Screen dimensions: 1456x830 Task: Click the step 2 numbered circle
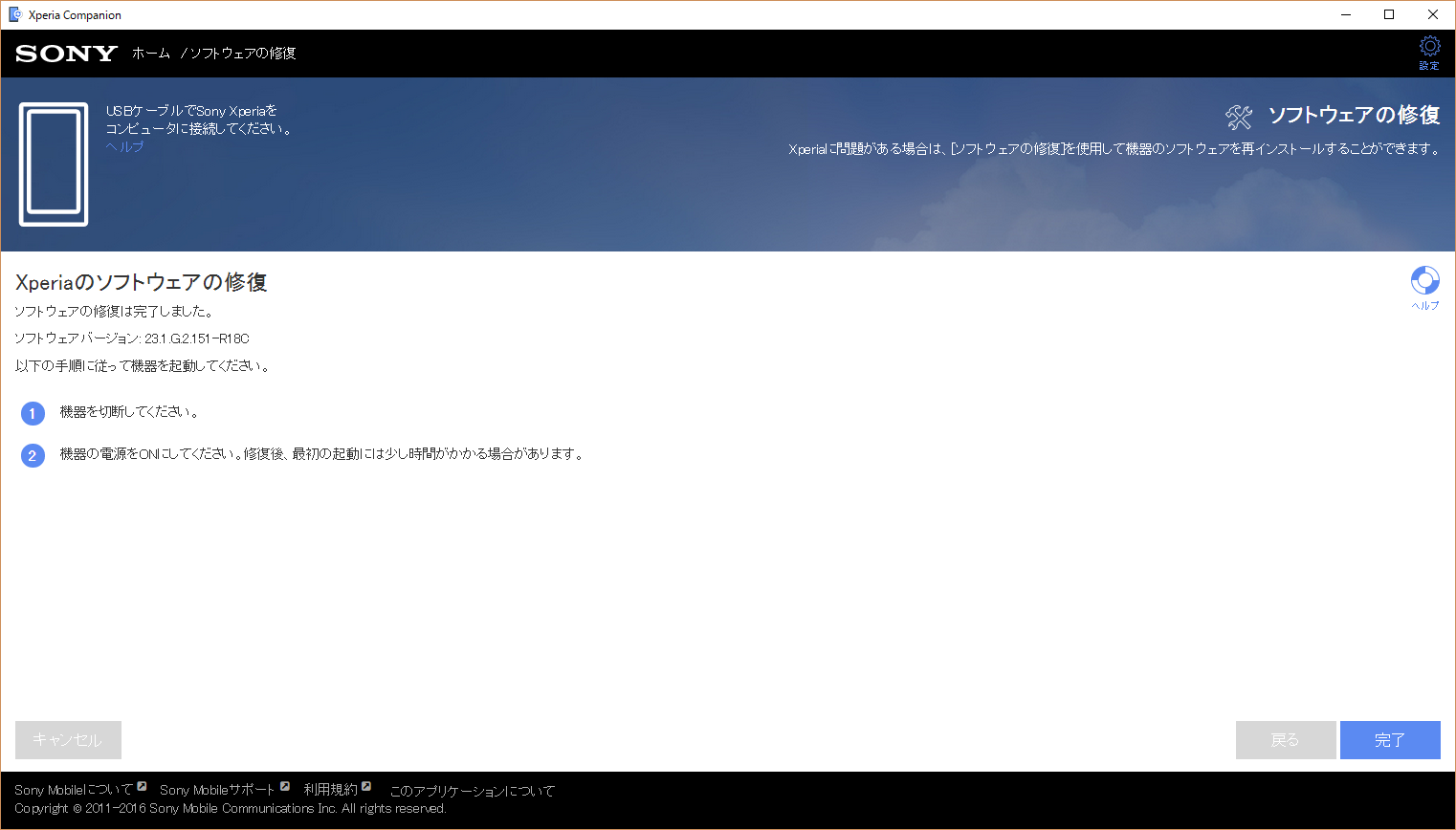coord(33,455)
